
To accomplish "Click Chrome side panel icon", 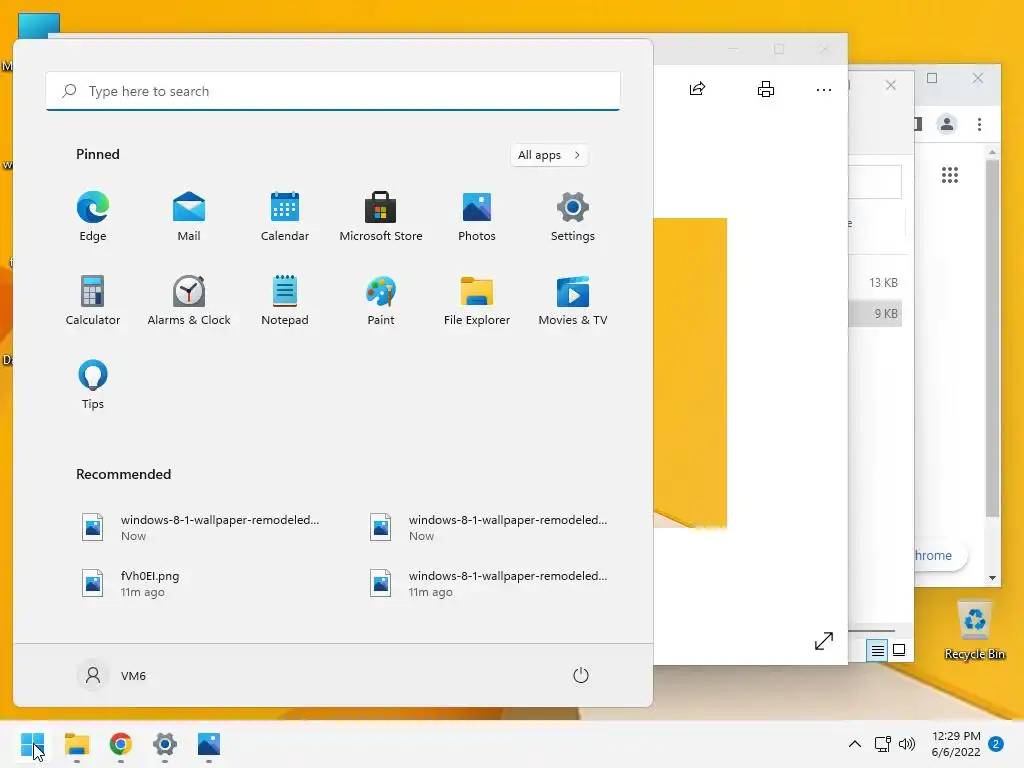I will pos(918,124).
